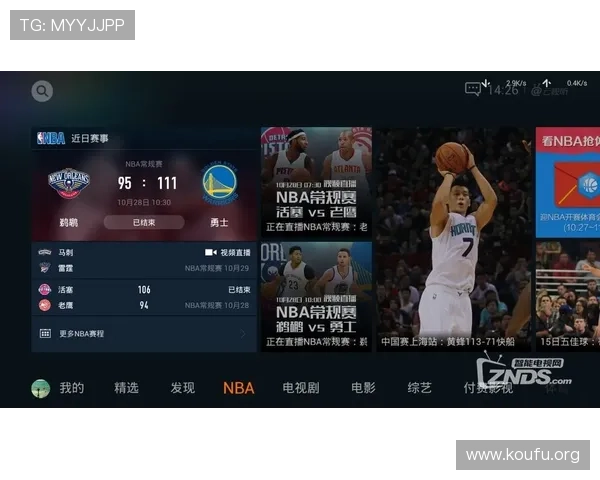Click the Spurs logo next to 马刺
The image size is (600, 480).
[45, 252]
